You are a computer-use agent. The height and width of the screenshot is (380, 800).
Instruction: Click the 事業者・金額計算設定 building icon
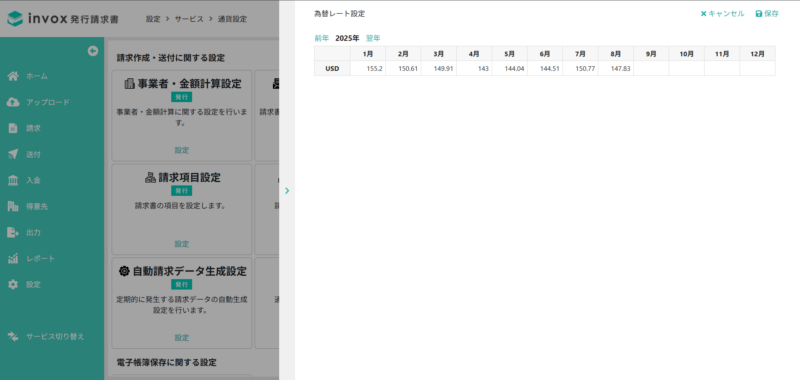[129, 84]
